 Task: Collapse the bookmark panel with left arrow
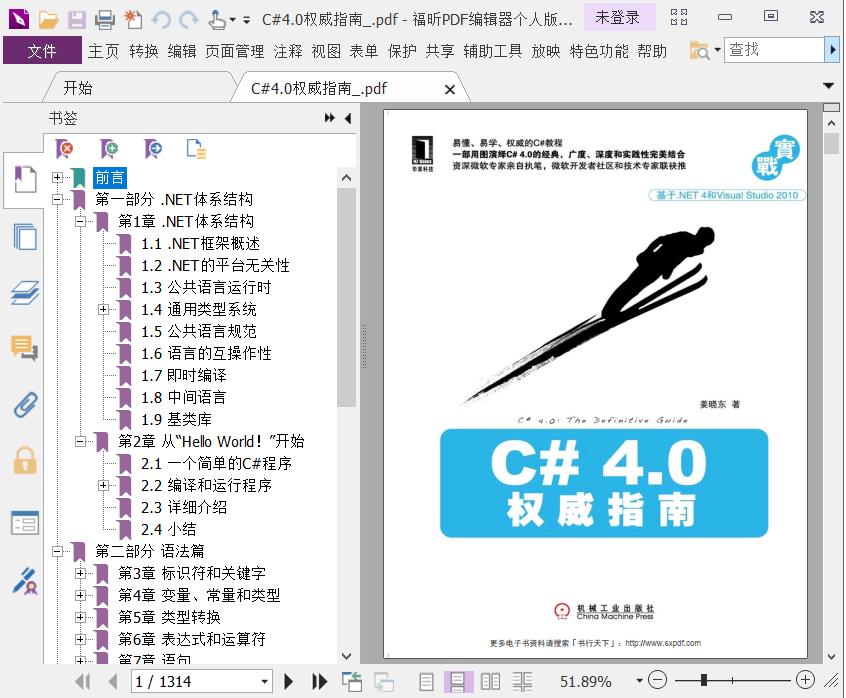[x=348, y=118]
